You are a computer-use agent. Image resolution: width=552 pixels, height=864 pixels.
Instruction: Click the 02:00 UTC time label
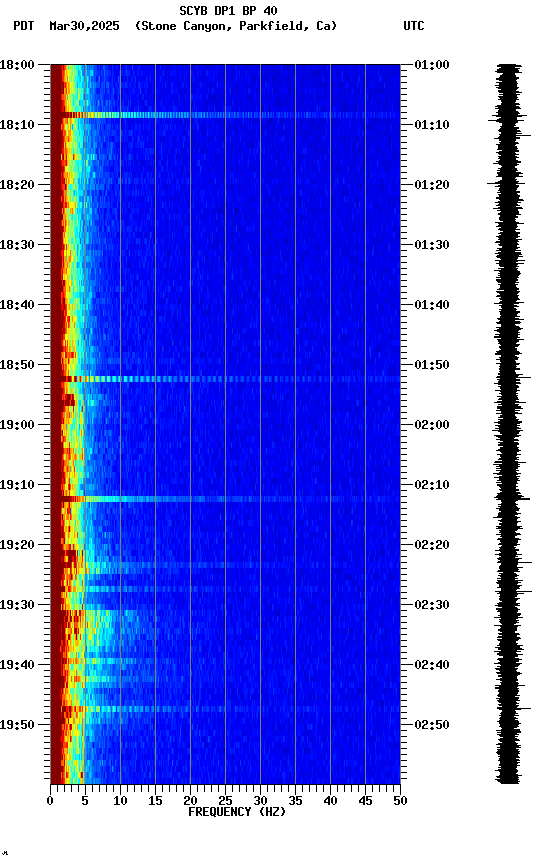click(432, 425)
